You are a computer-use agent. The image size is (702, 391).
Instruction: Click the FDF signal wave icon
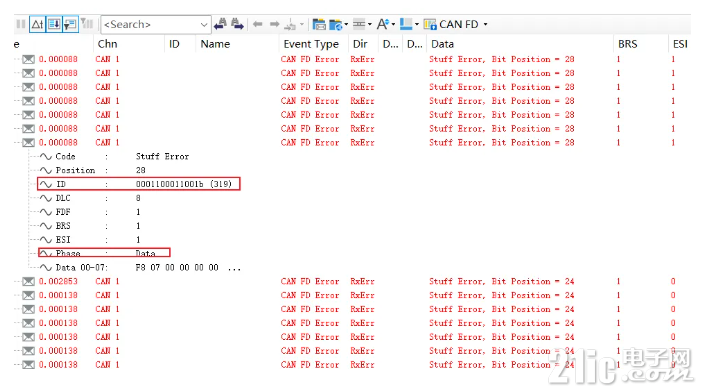(x=46, y=212)
